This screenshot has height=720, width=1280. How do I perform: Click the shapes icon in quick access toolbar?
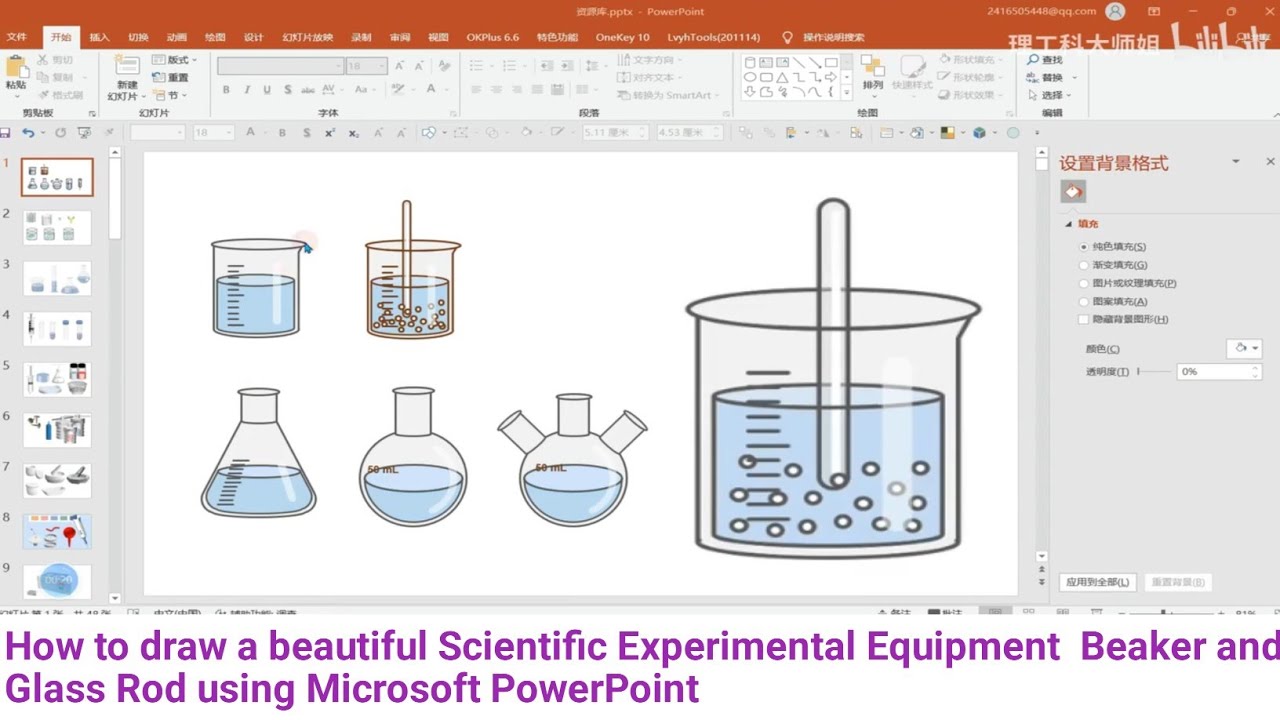click(428, 133)
